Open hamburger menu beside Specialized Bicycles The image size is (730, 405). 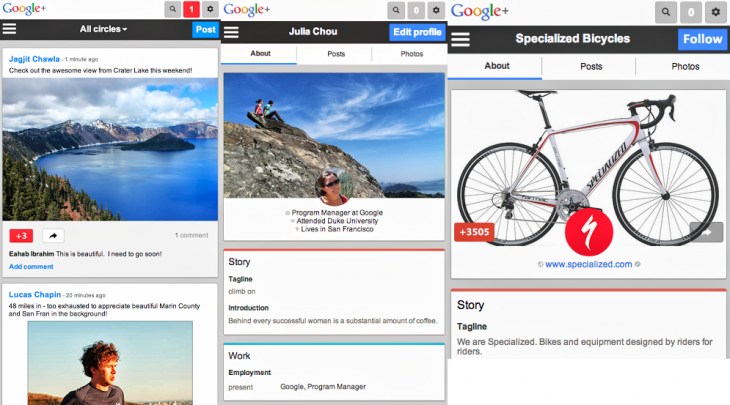point(460,40)
